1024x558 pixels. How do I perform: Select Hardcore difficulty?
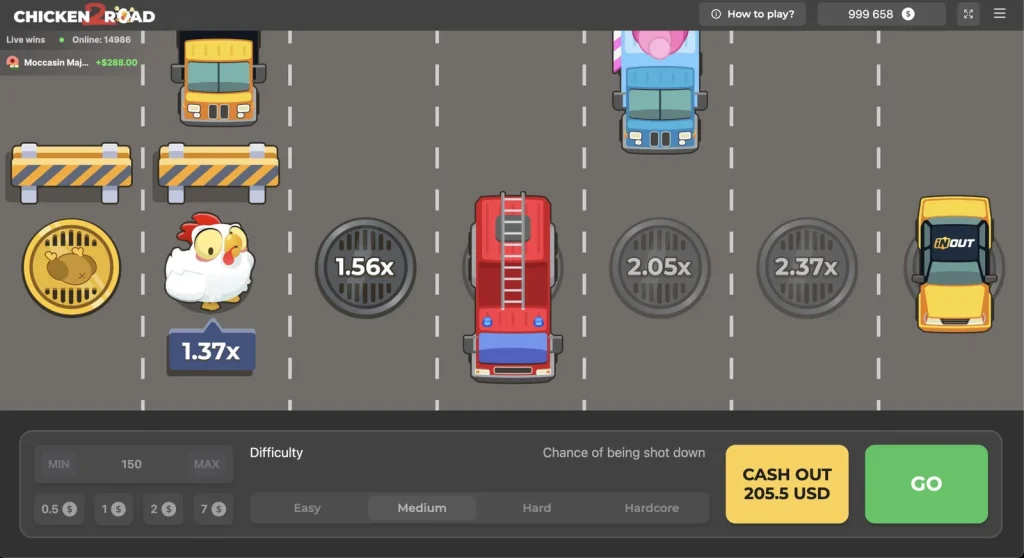pos(651,508)
